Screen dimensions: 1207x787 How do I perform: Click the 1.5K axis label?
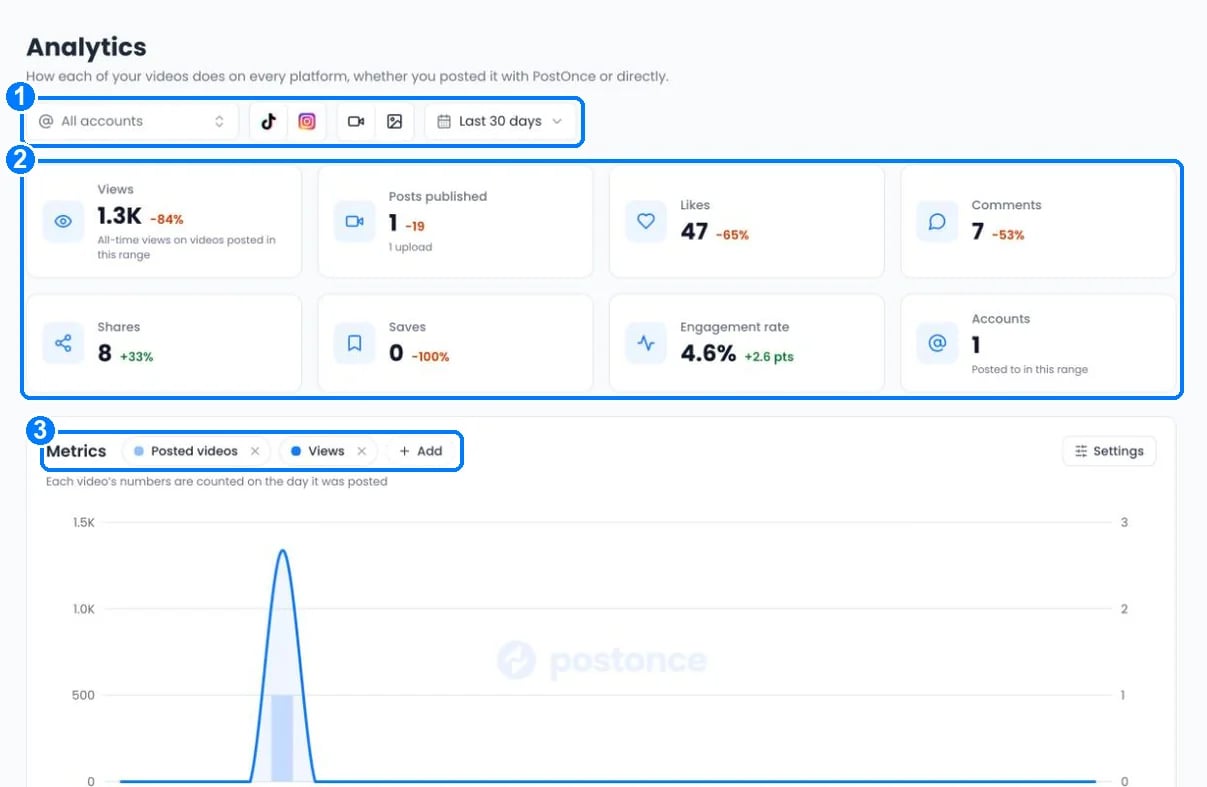tap(83, 522)
